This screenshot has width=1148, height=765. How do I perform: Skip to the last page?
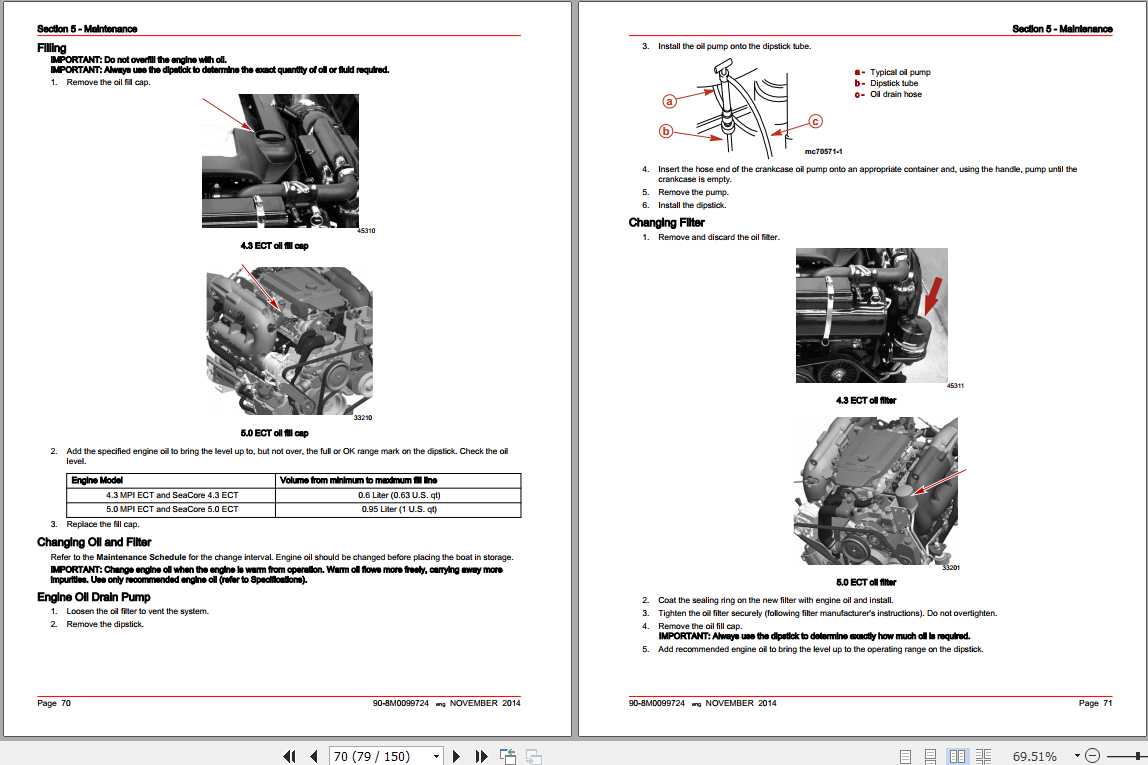pos(481,756)
